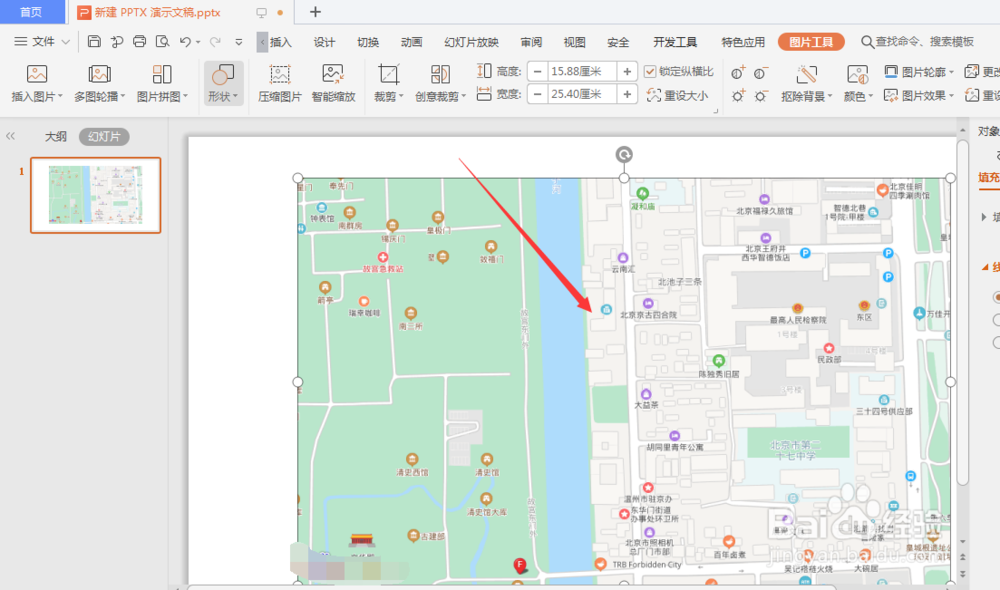Screen dimensions: 1000x590
Task: Decrease contrast icon
Action: (761, 73)
